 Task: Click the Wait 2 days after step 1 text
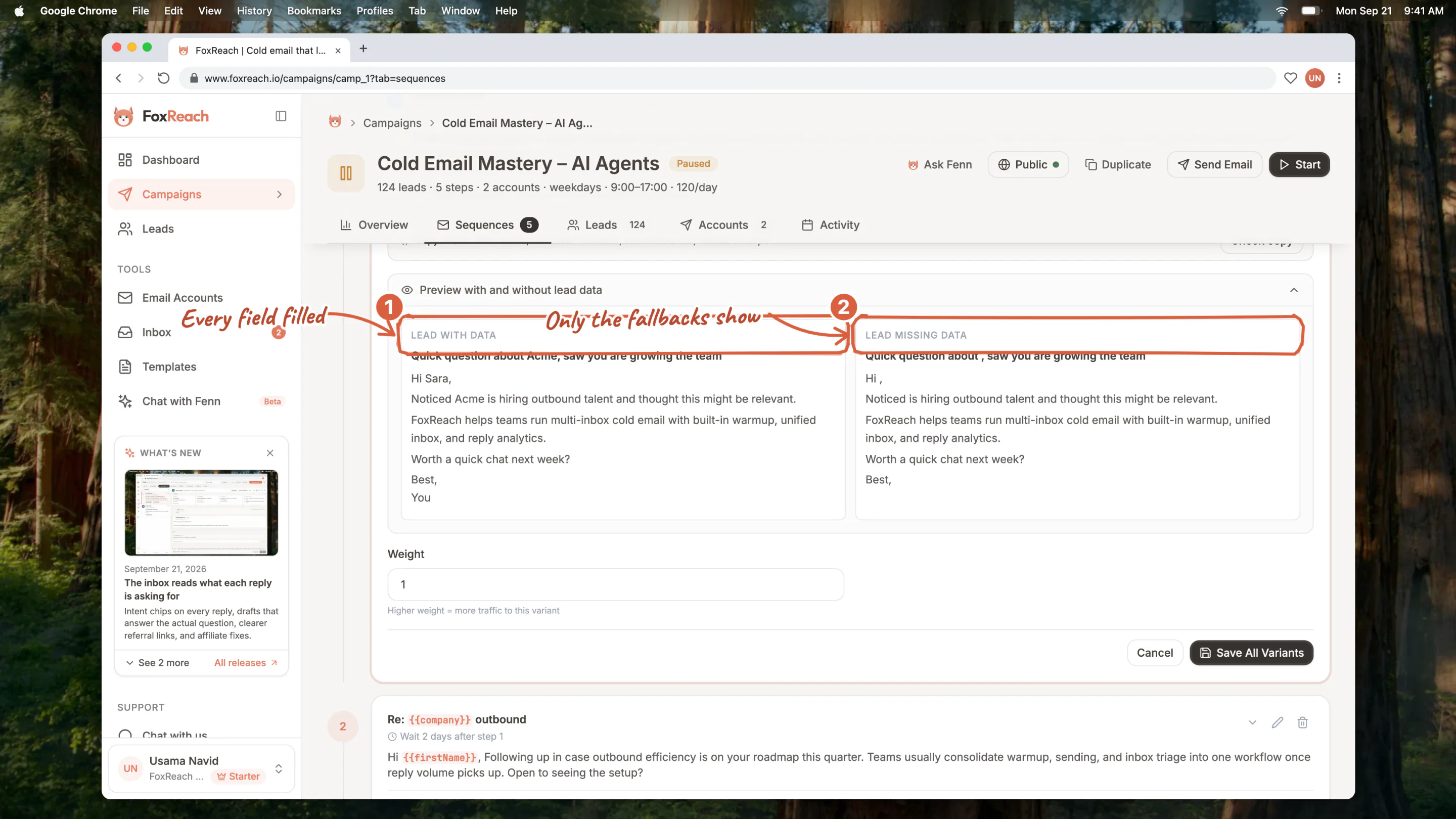coord(451,737)
